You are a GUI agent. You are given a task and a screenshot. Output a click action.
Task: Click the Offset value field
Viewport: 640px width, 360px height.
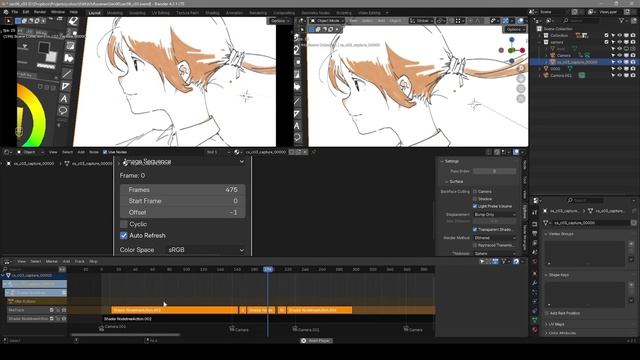pyautogui.click(x=182, y=212)
